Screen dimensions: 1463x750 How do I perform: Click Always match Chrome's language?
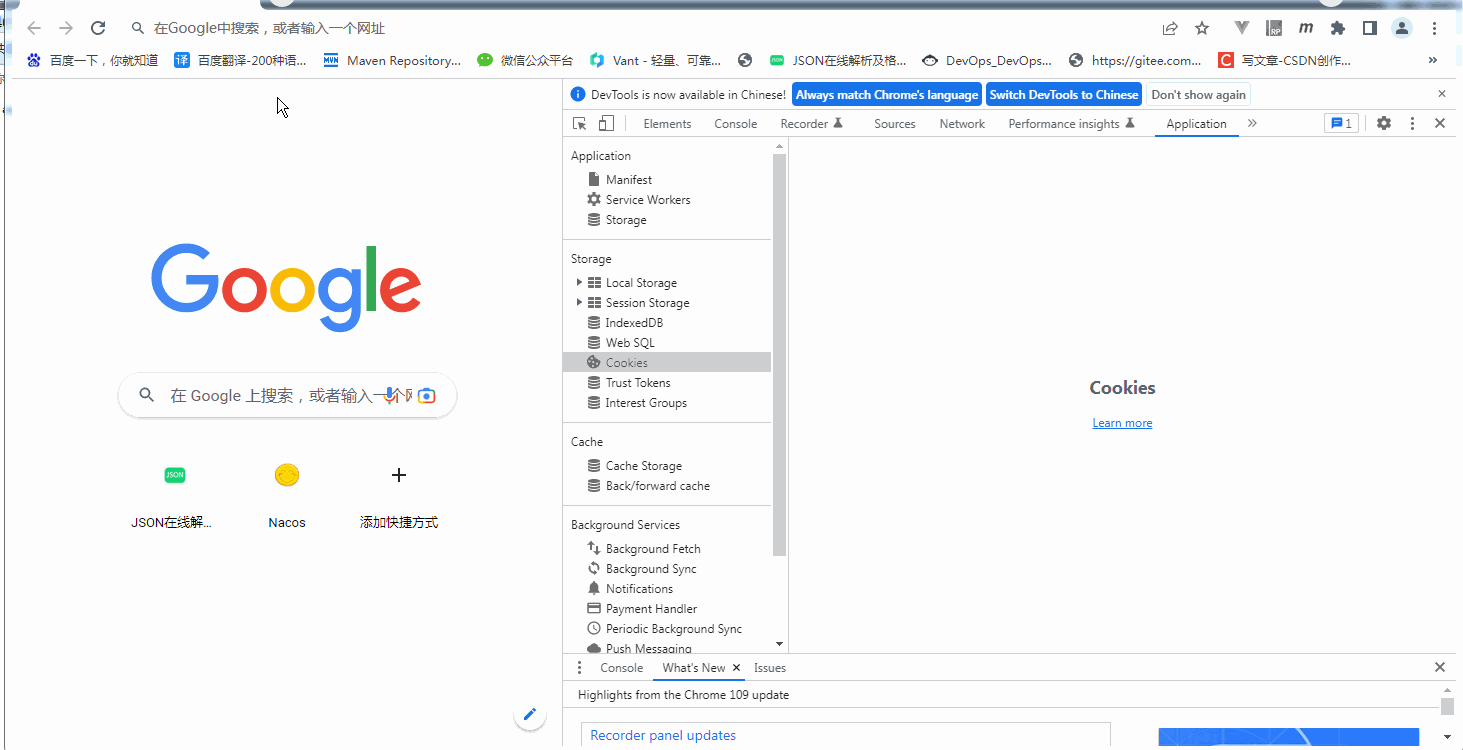tap(887, 95)
